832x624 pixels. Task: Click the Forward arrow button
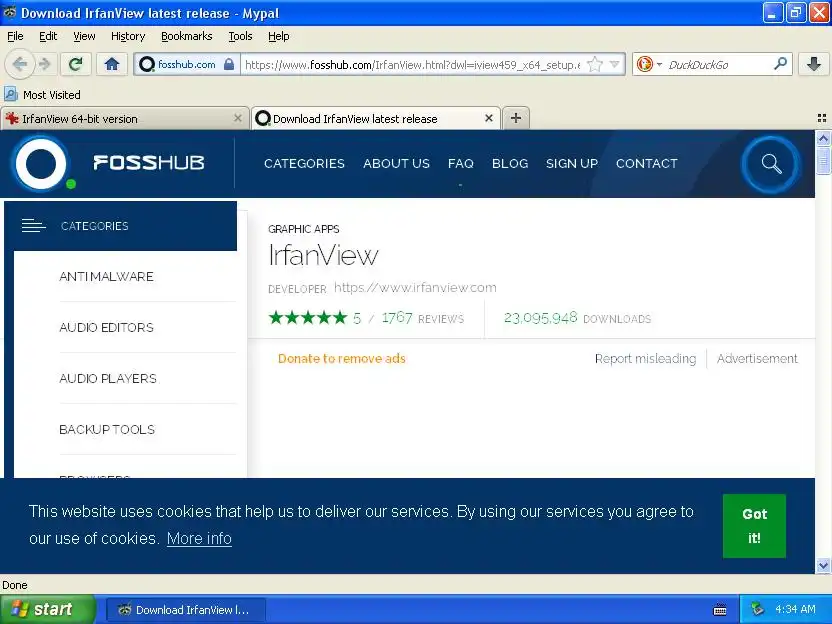[x=45, y=65]
